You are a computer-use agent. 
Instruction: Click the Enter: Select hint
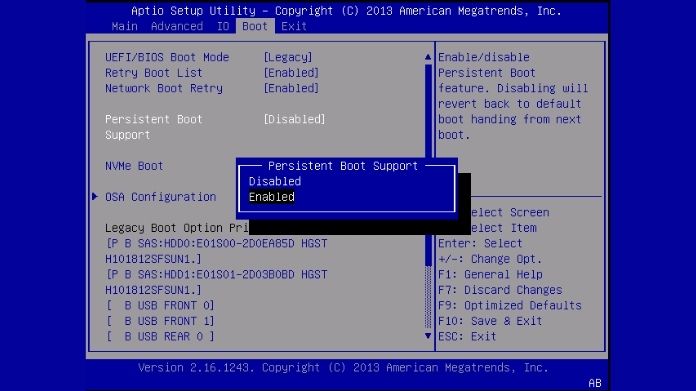pos(480,243)
